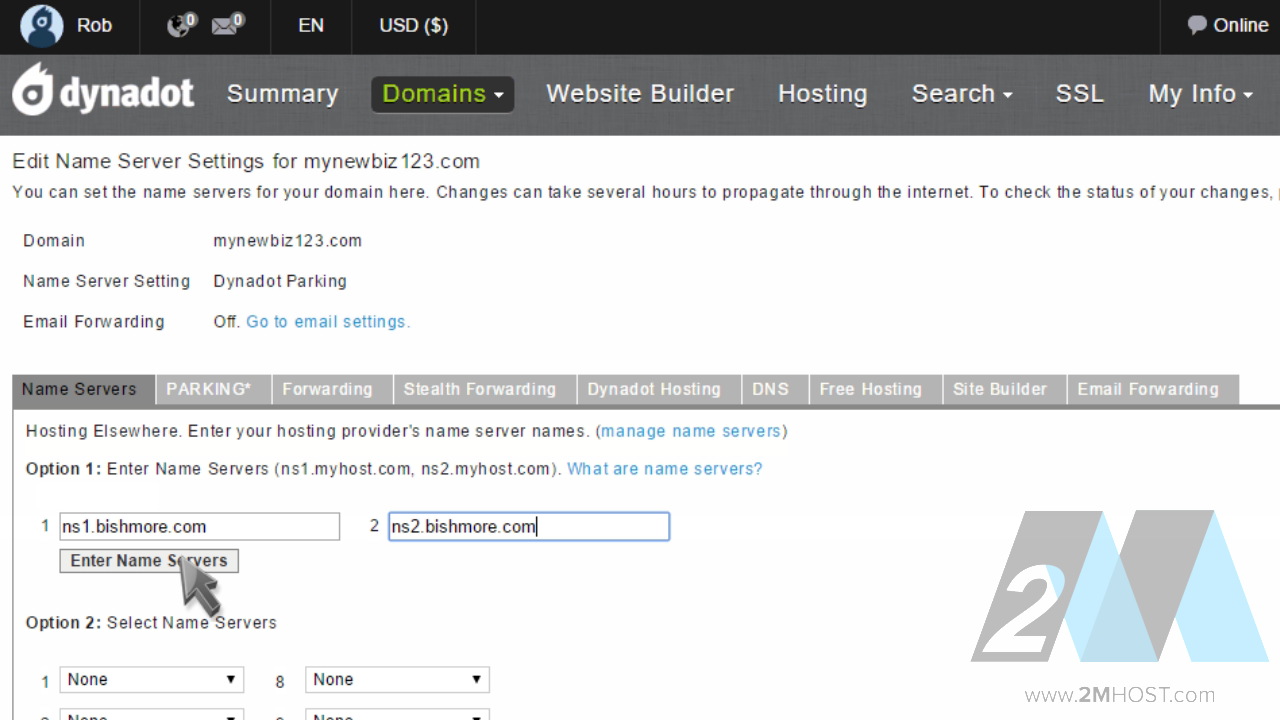The height and width of the screenshot is (720, 1280).
Task: Open the Hosting navigation item
Action: coord(822,94)
